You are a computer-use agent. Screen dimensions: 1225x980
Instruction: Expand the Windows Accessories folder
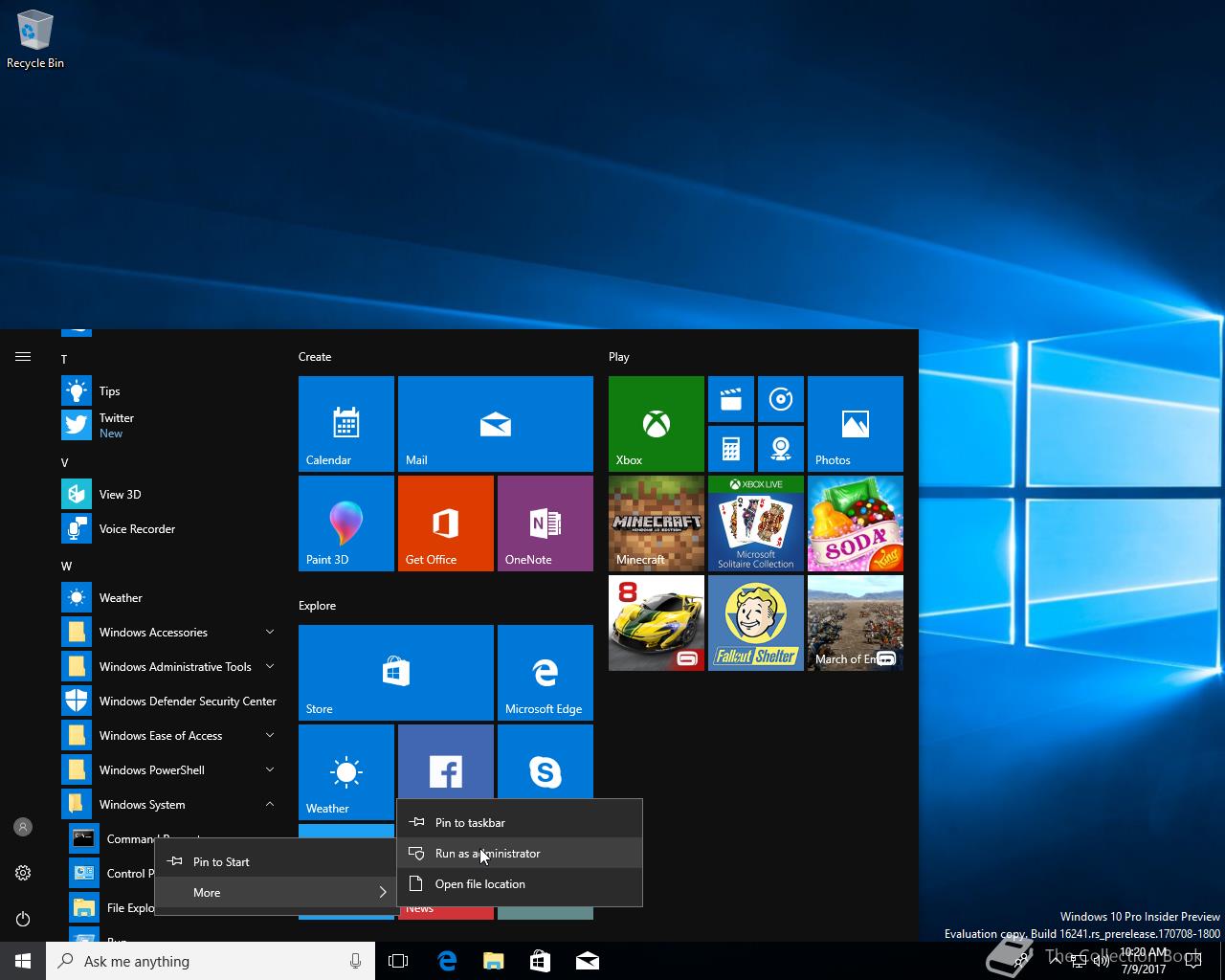click(170, 632)
